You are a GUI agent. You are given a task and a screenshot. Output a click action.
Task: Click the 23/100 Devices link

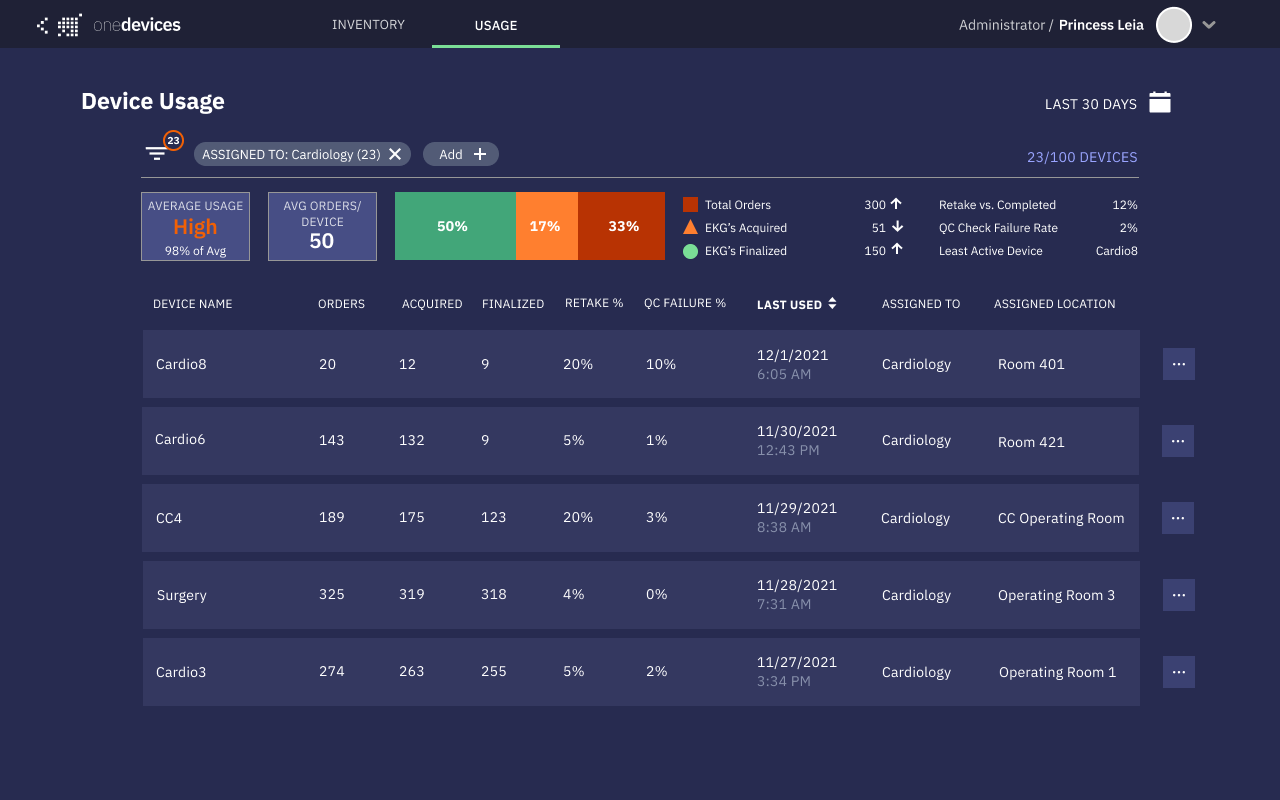pos(1081,157)
